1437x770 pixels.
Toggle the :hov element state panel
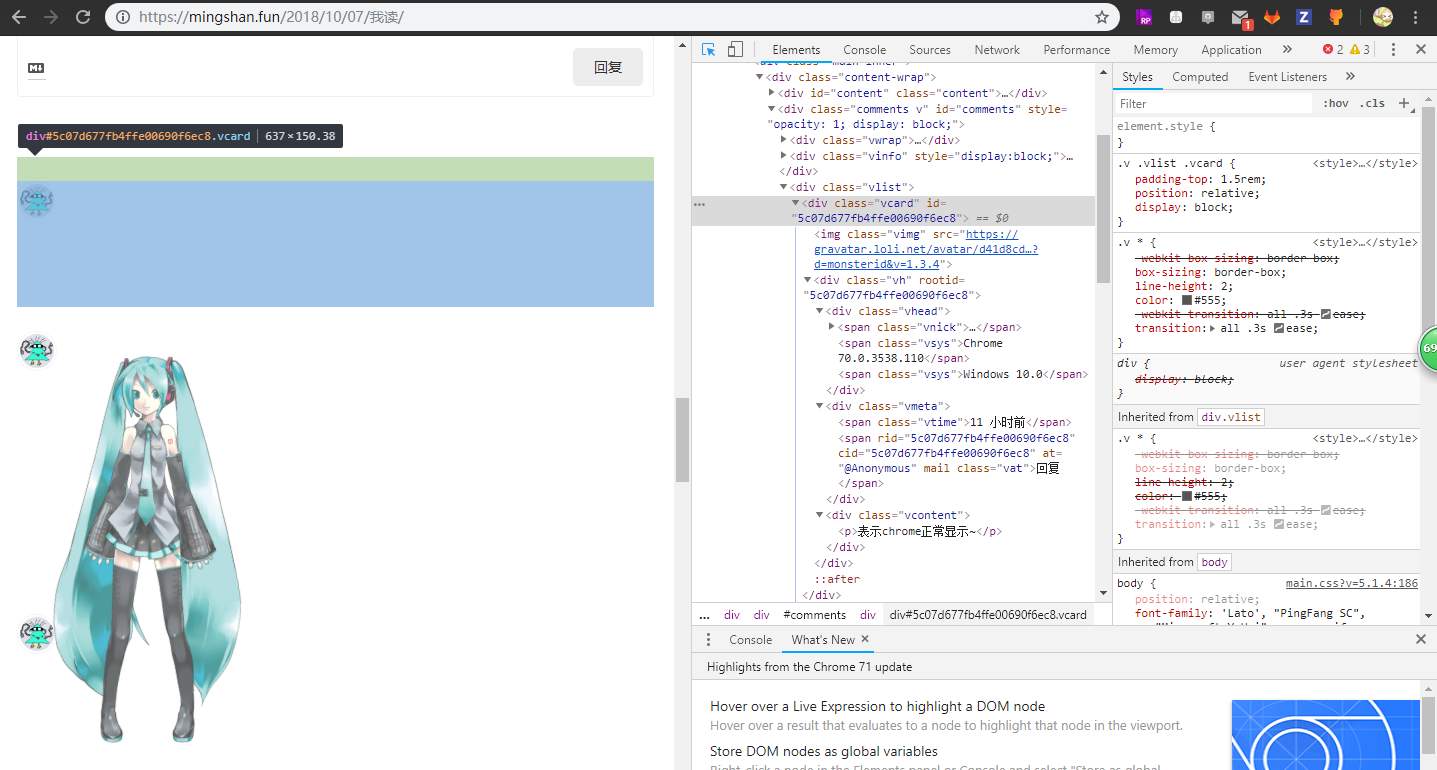1336,103
